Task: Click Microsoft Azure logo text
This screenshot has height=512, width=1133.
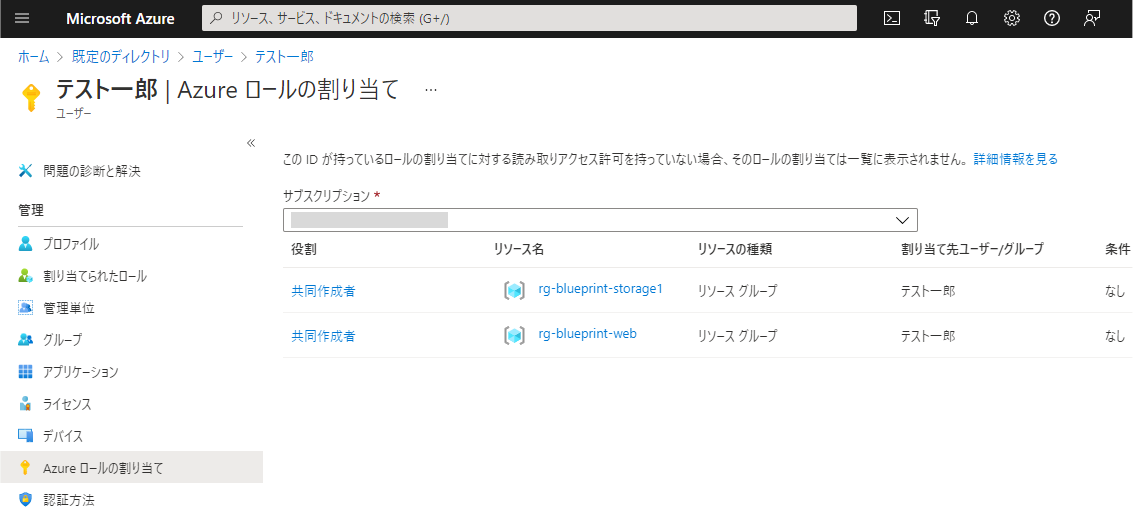Action: click(120, 19)
